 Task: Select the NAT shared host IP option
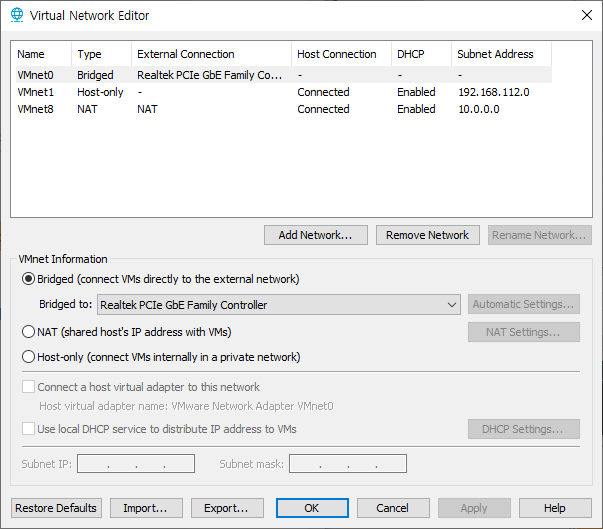tap(28, 332)
